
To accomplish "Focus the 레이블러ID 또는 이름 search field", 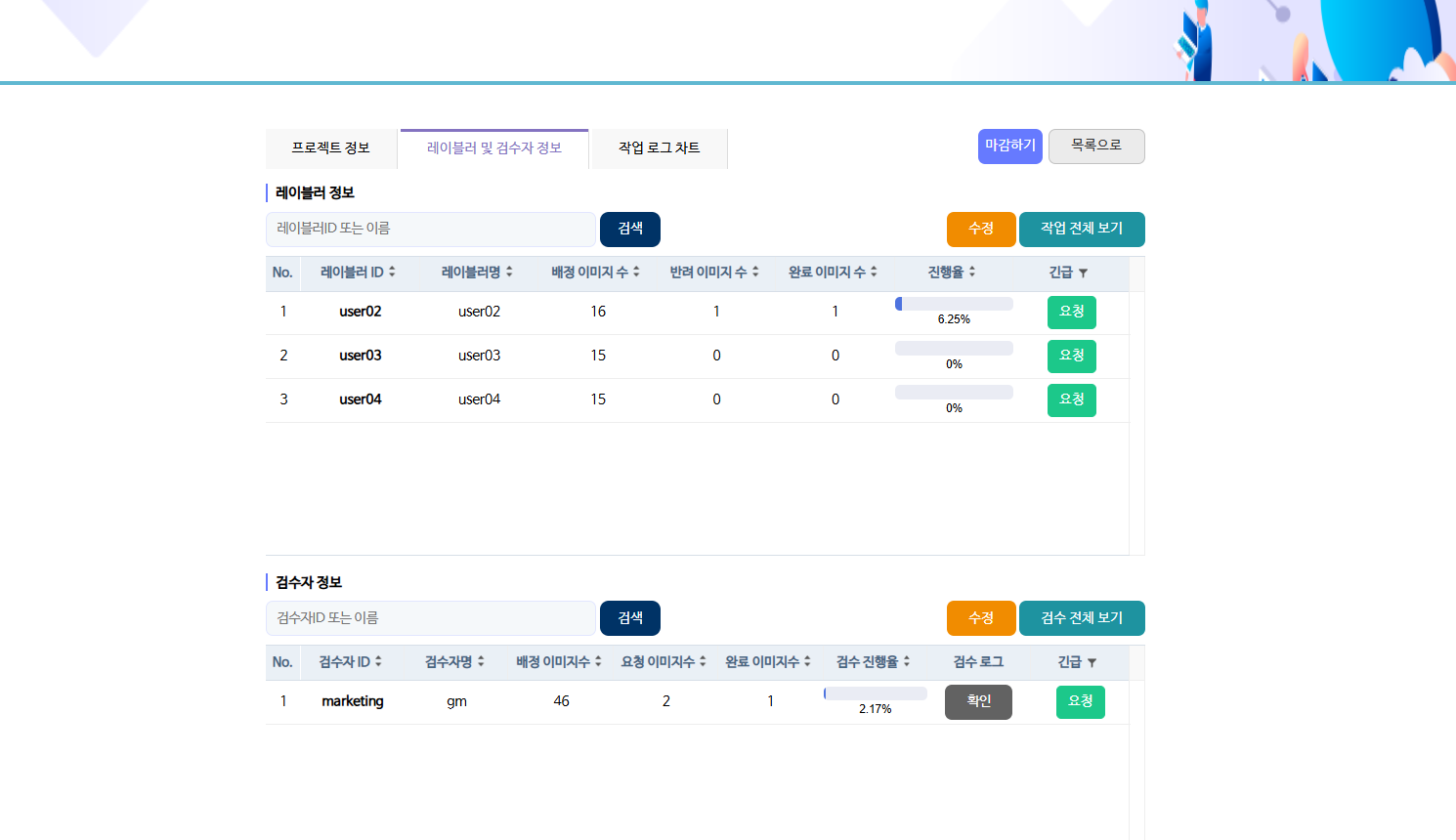I will click(430, 229).
